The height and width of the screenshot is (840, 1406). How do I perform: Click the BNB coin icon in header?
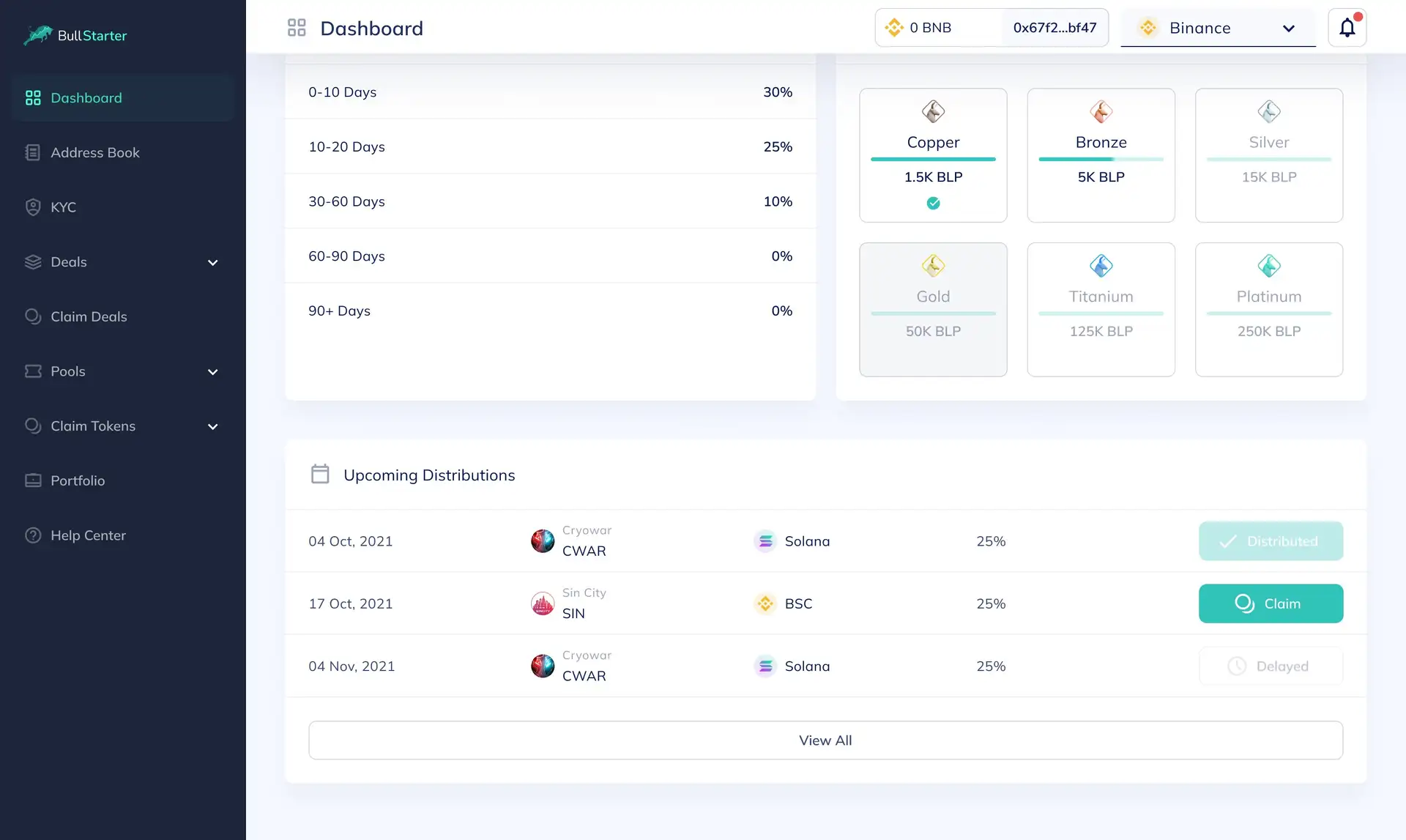pyautogui.click(x=894, y=28)
